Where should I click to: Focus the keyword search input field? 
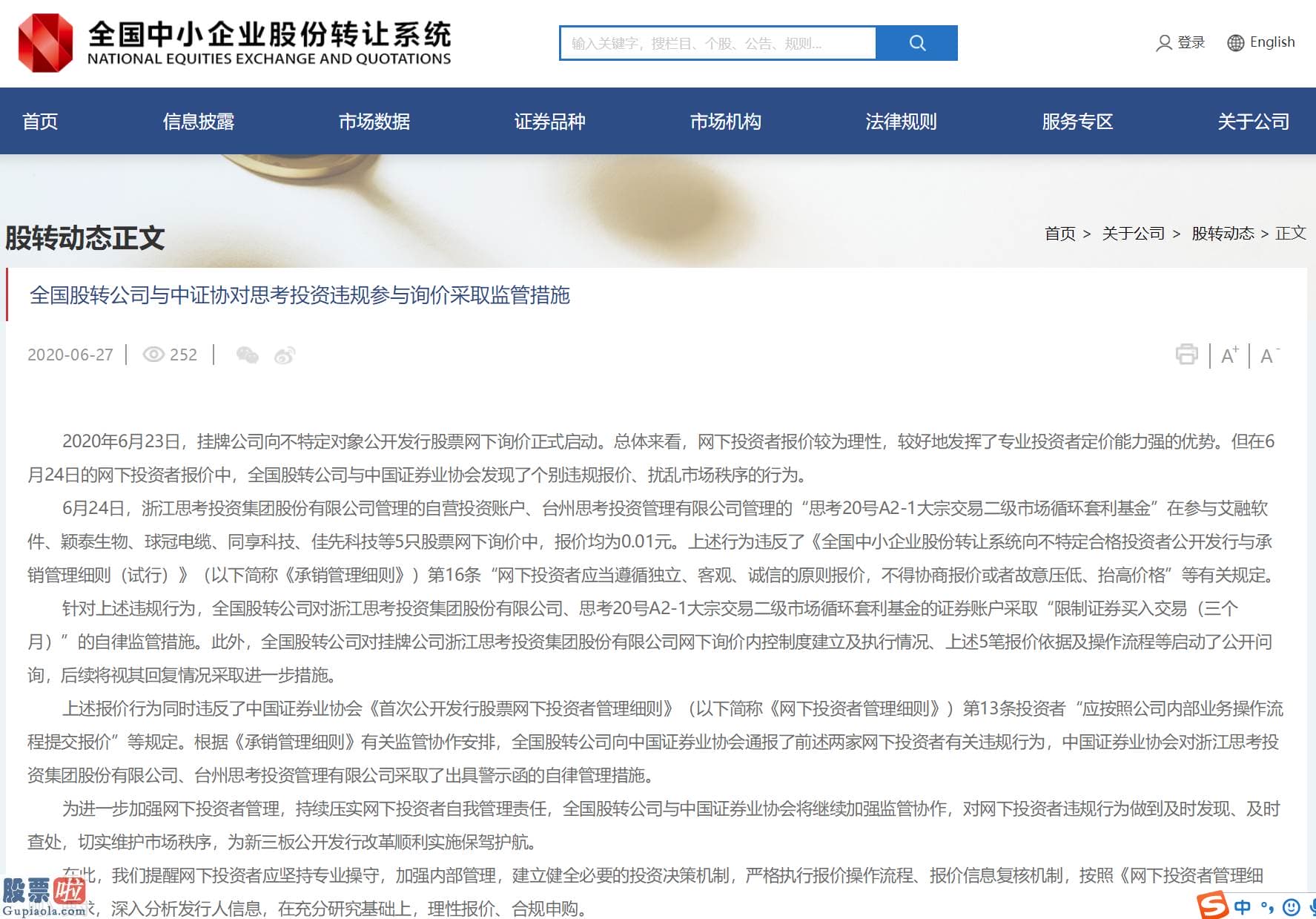[718, 43]
